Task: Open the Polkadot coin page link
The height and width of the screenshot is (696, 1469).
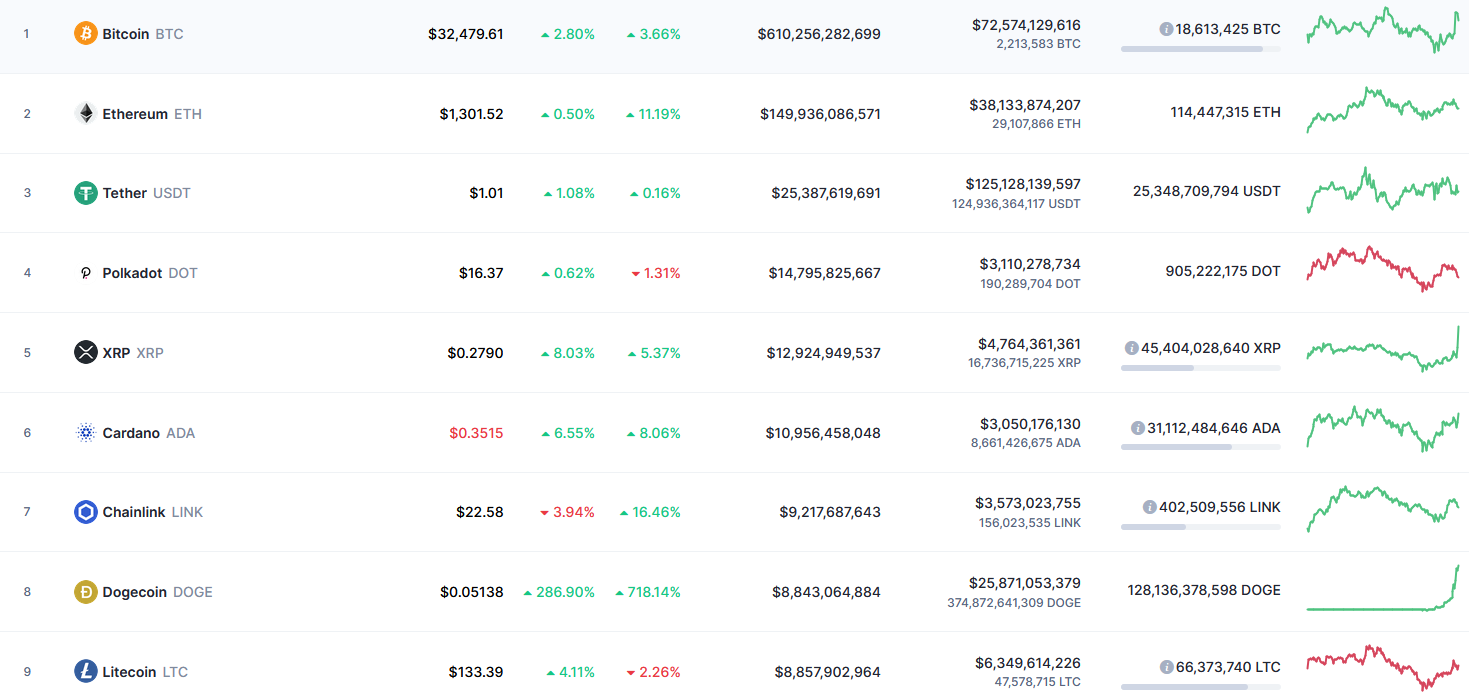Action: click(150, 273)
